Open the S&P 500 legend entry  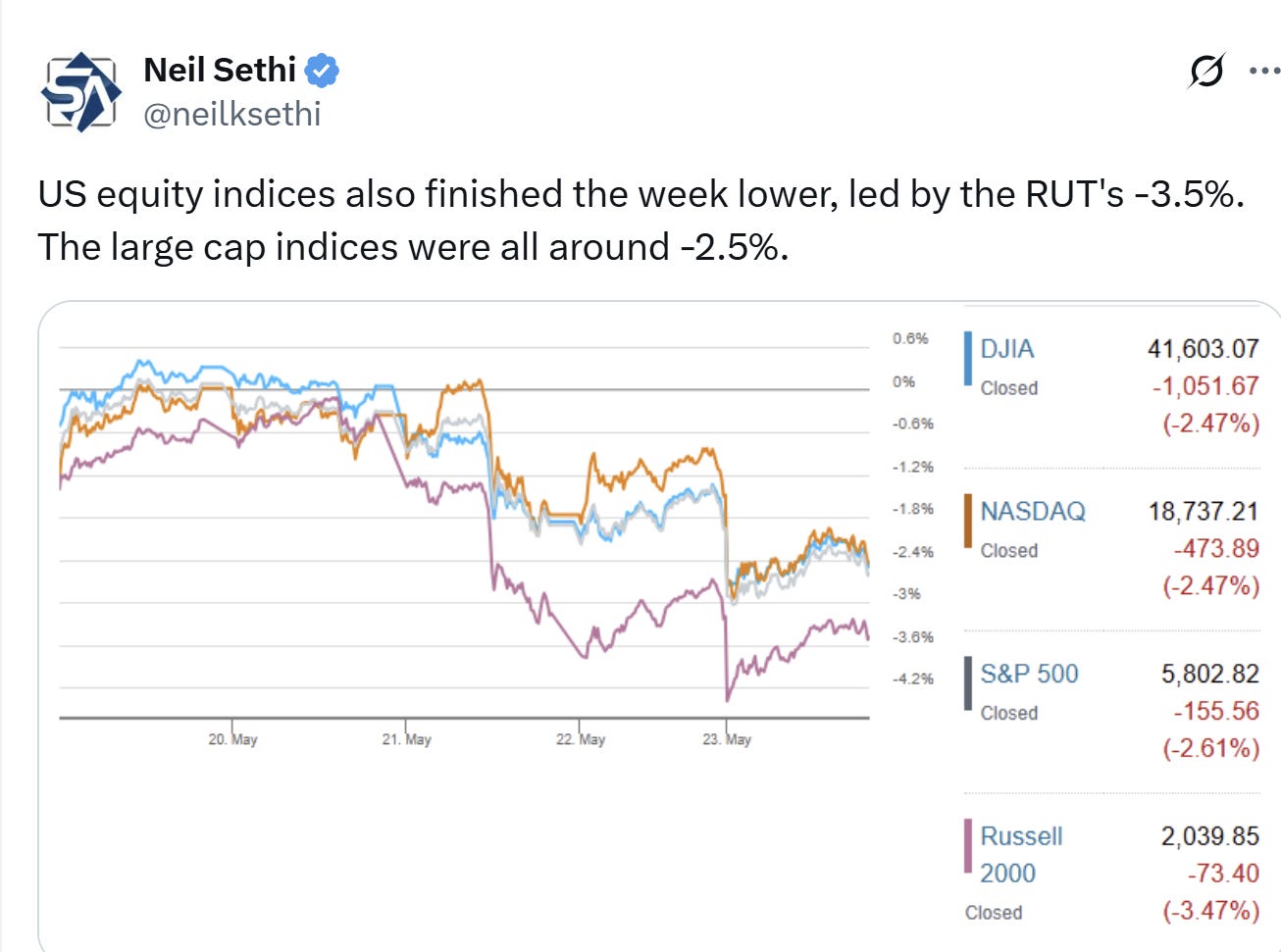[1030, 674]
